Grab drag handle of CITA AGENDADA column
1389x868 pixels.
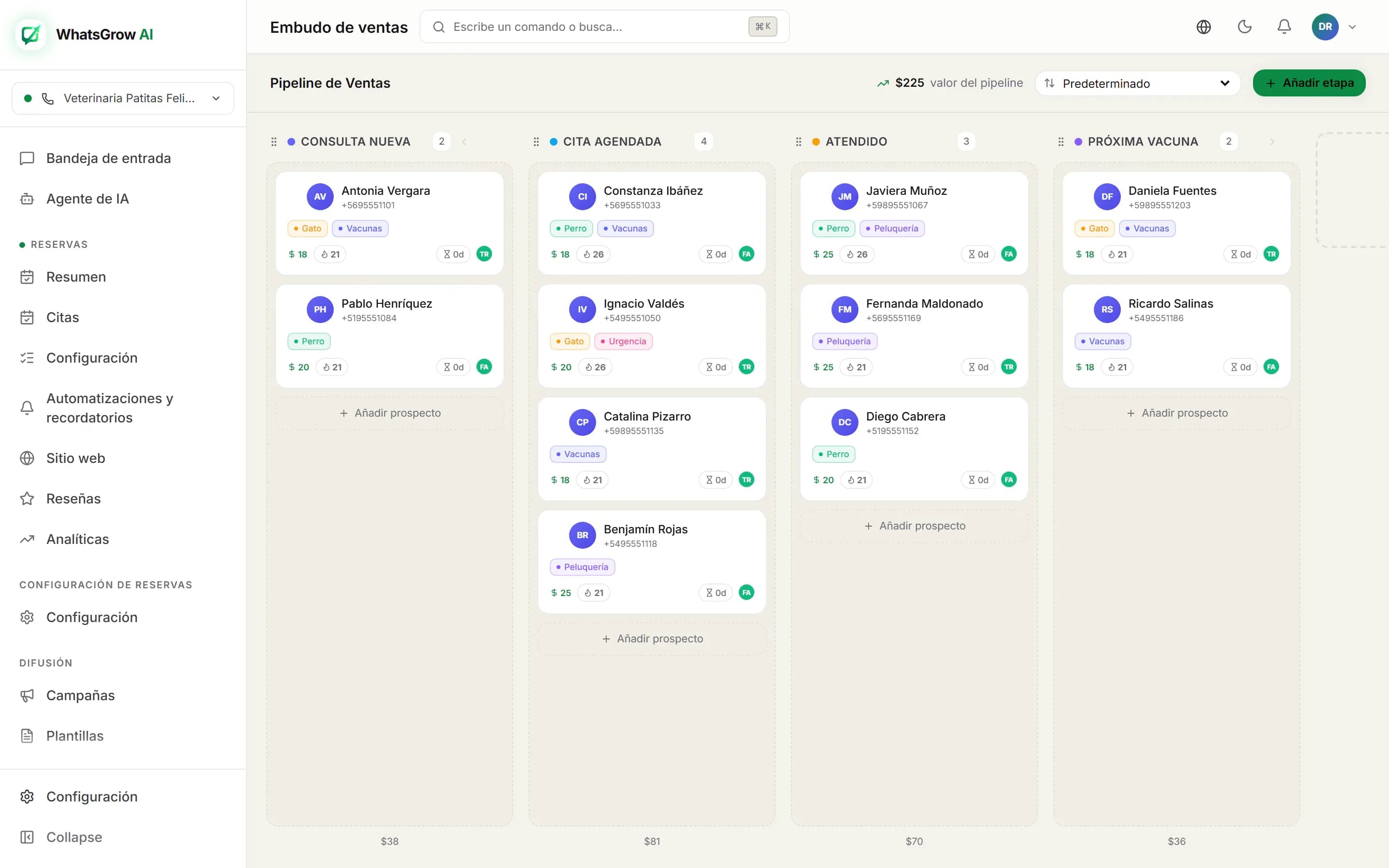(536, 142)
